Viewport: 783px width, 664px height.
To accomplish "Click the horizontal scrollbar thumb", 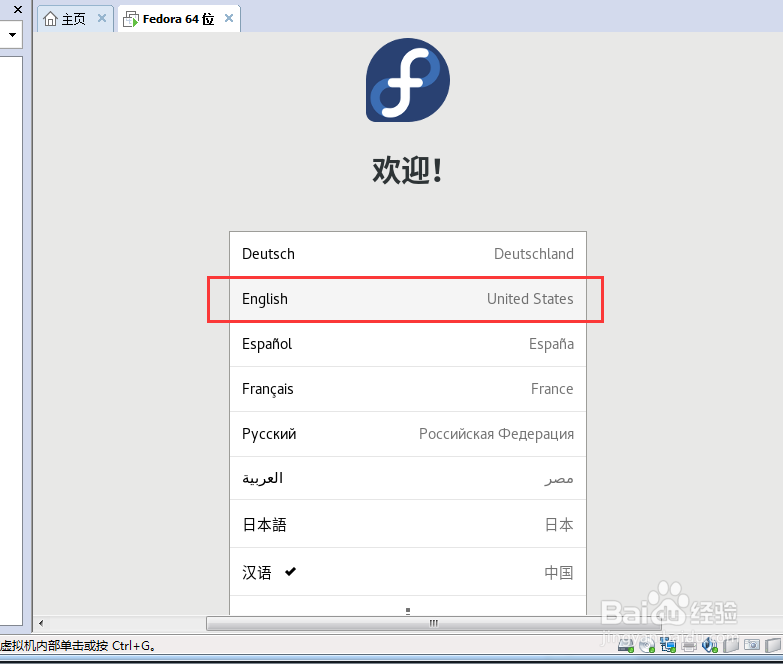I will coord(433,623).
